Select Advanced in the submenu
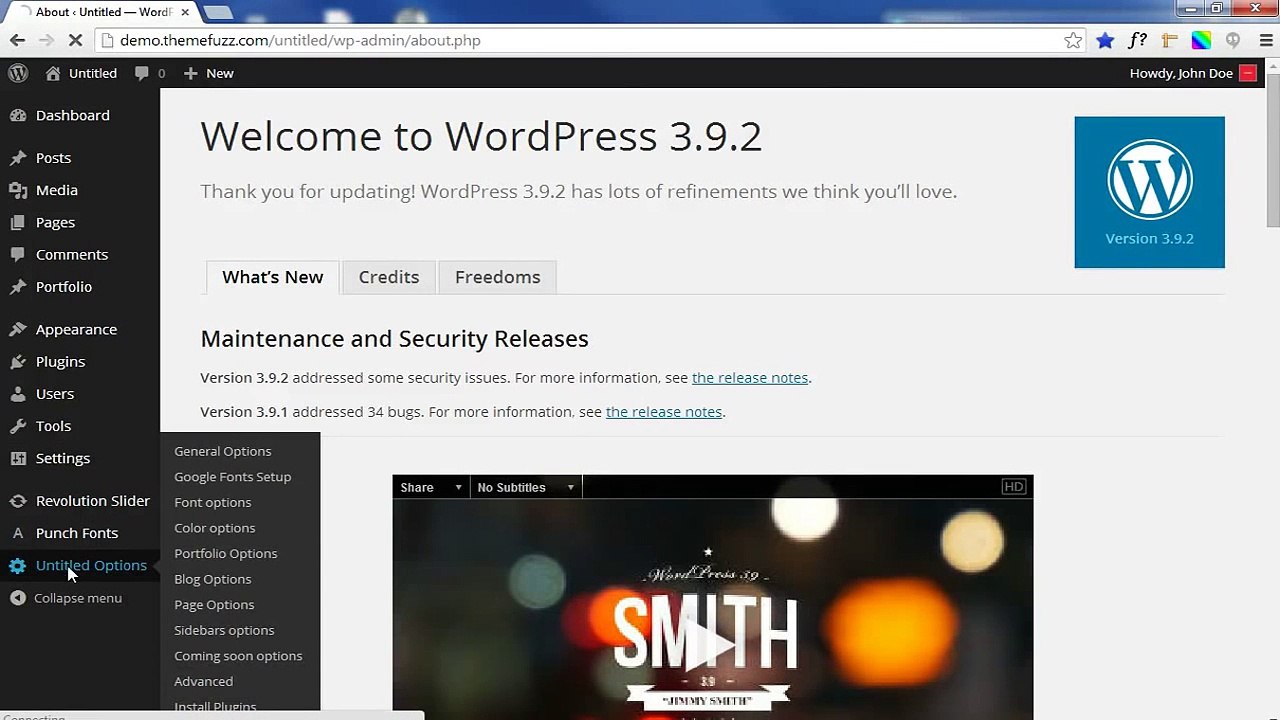 204,681
